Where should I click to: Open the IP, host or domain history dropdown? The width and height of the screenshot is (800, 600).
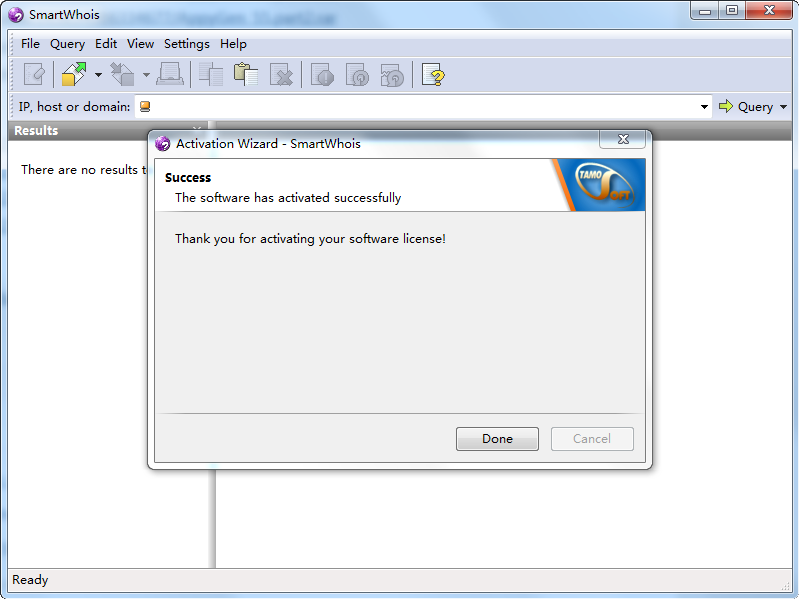(704, 107)
